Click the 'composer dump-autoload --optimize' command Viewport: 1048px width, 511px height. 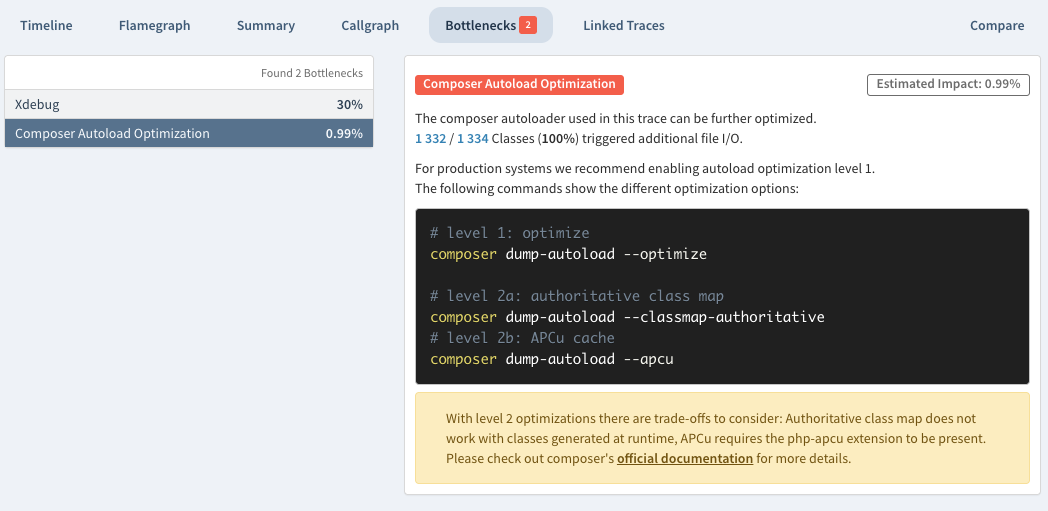pyautogui.click(x=568, y=254)
